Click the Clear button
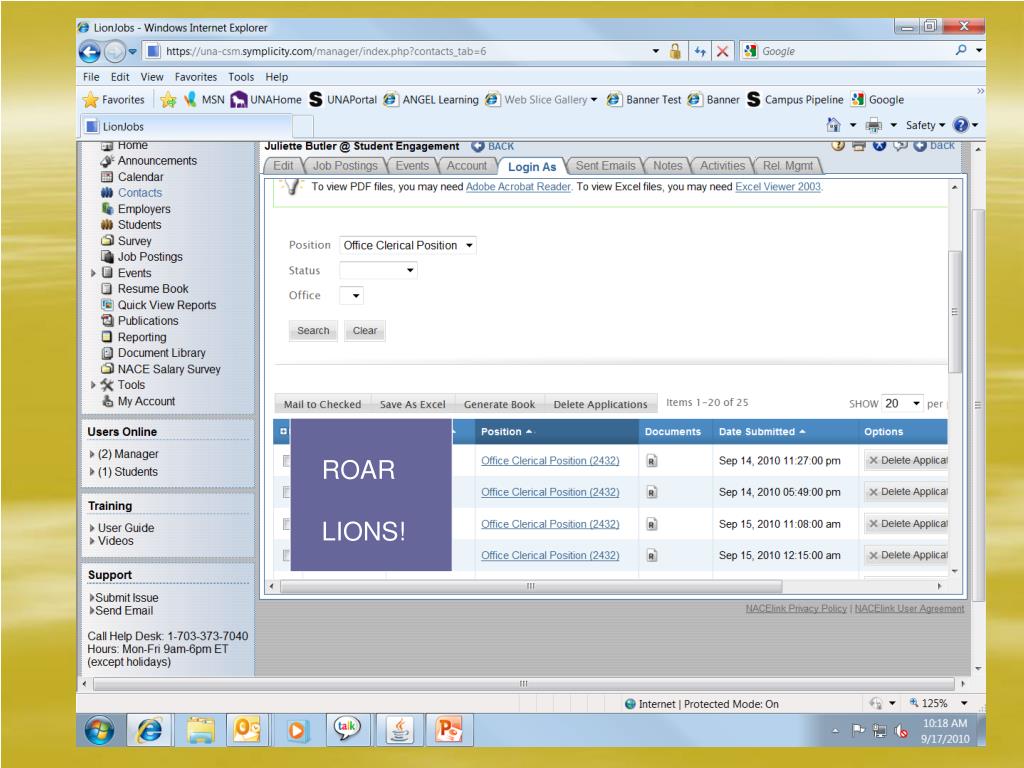1024x768 pixels. pyautogui.click(x=365, y=331)
